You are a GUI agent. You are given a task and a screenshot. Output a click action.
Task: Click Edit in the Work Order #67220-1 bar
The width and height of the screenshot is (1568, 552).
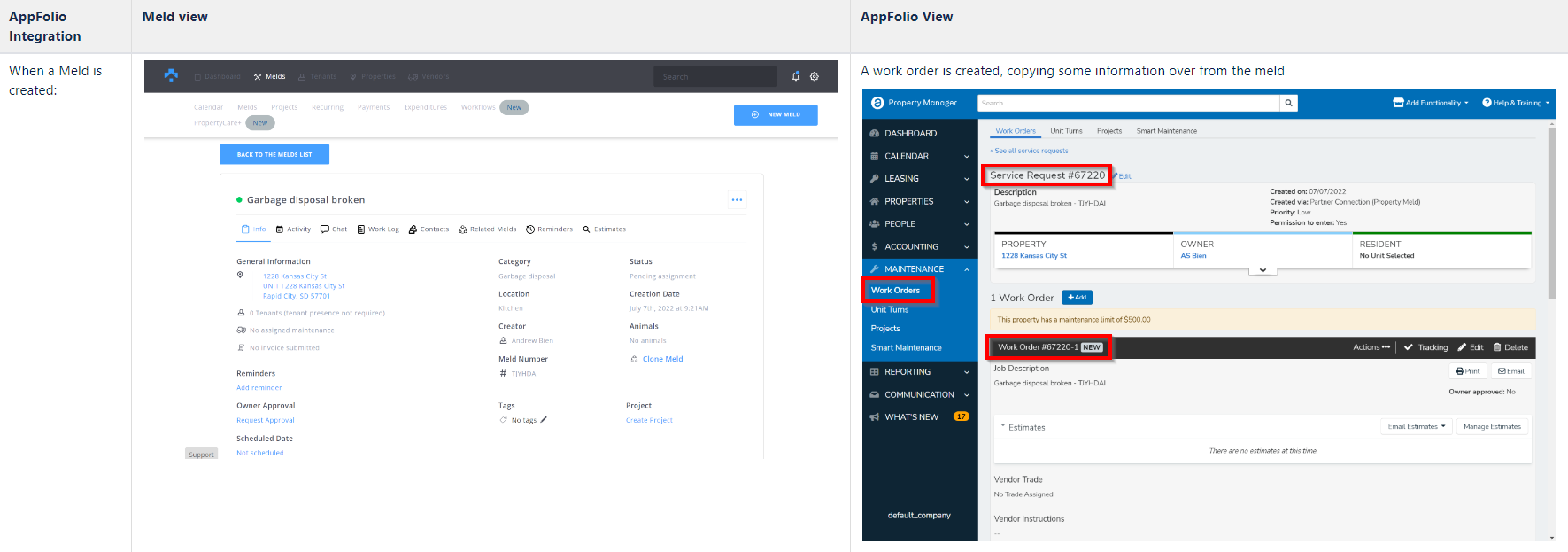tap(1471, 347)
